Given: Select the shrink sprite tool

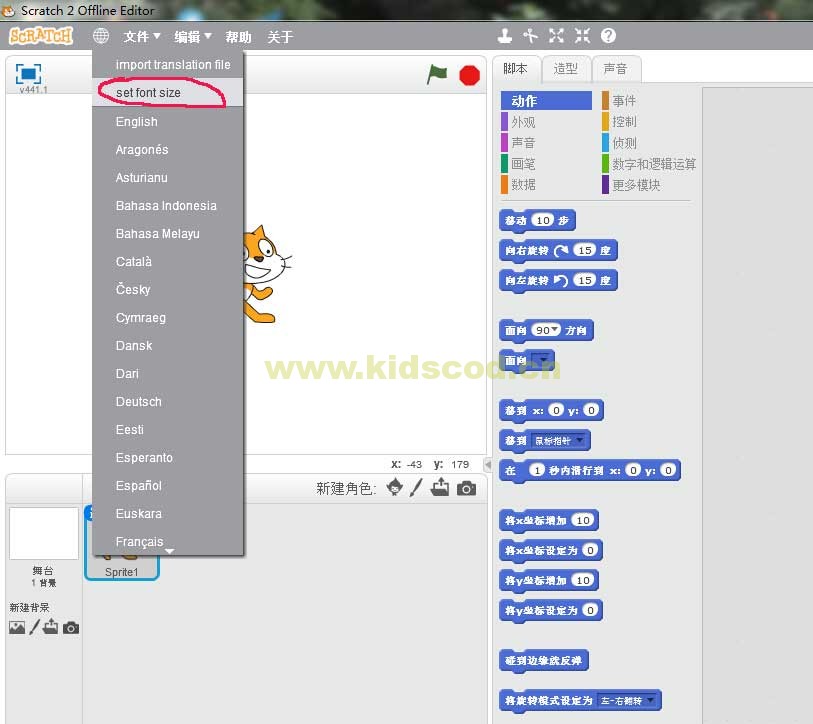Looking at the screenshot, I should click(x=582, y=35).
